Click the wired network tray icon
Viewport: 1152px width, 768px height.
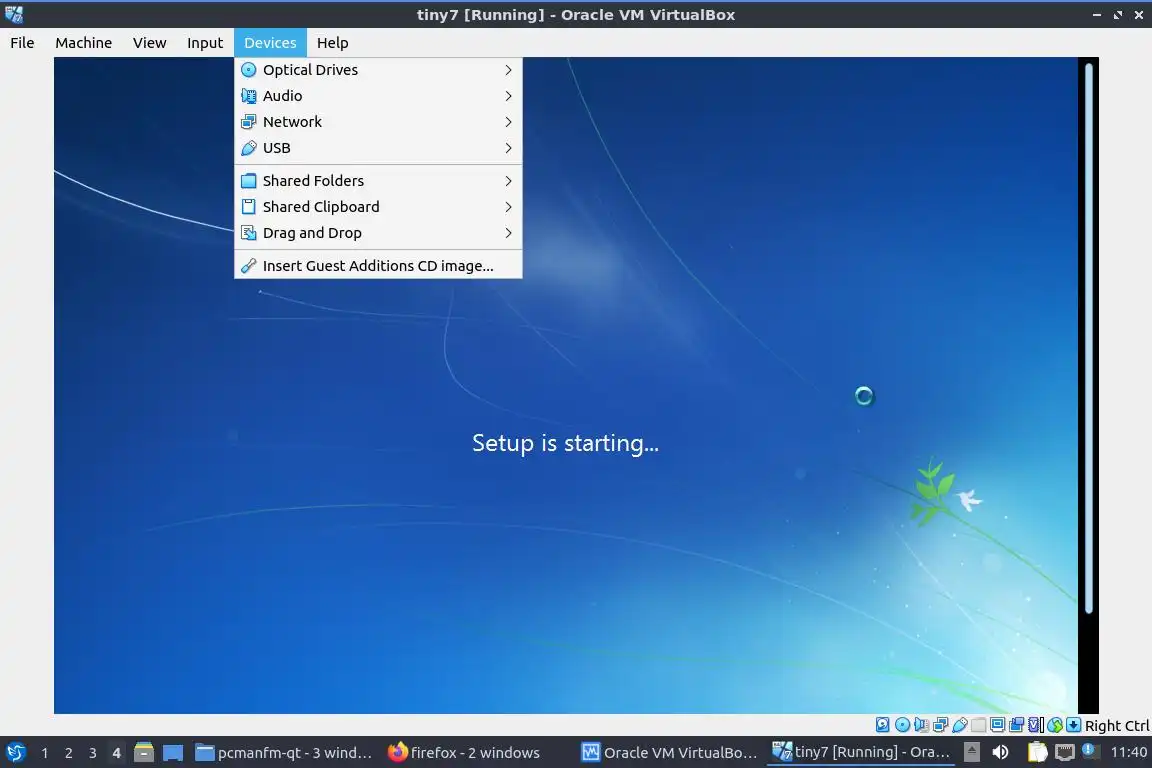[1065, 752]
